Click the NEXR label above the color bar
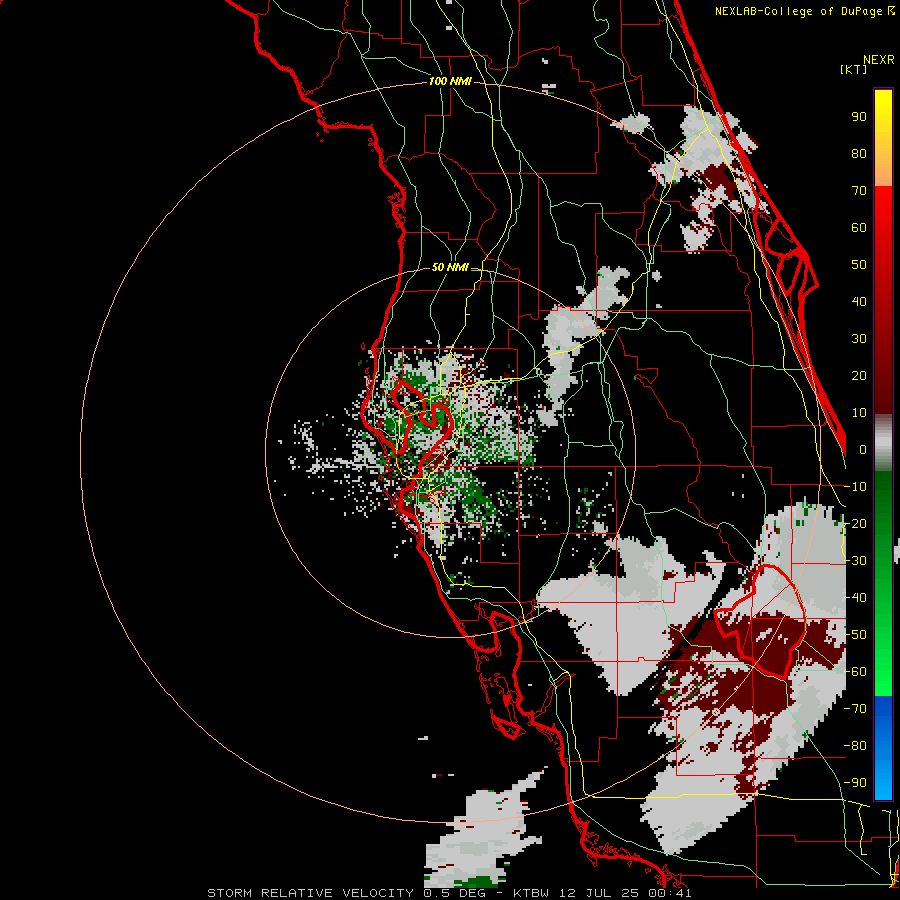Screen dimensions: 900x900 [879, 60]
